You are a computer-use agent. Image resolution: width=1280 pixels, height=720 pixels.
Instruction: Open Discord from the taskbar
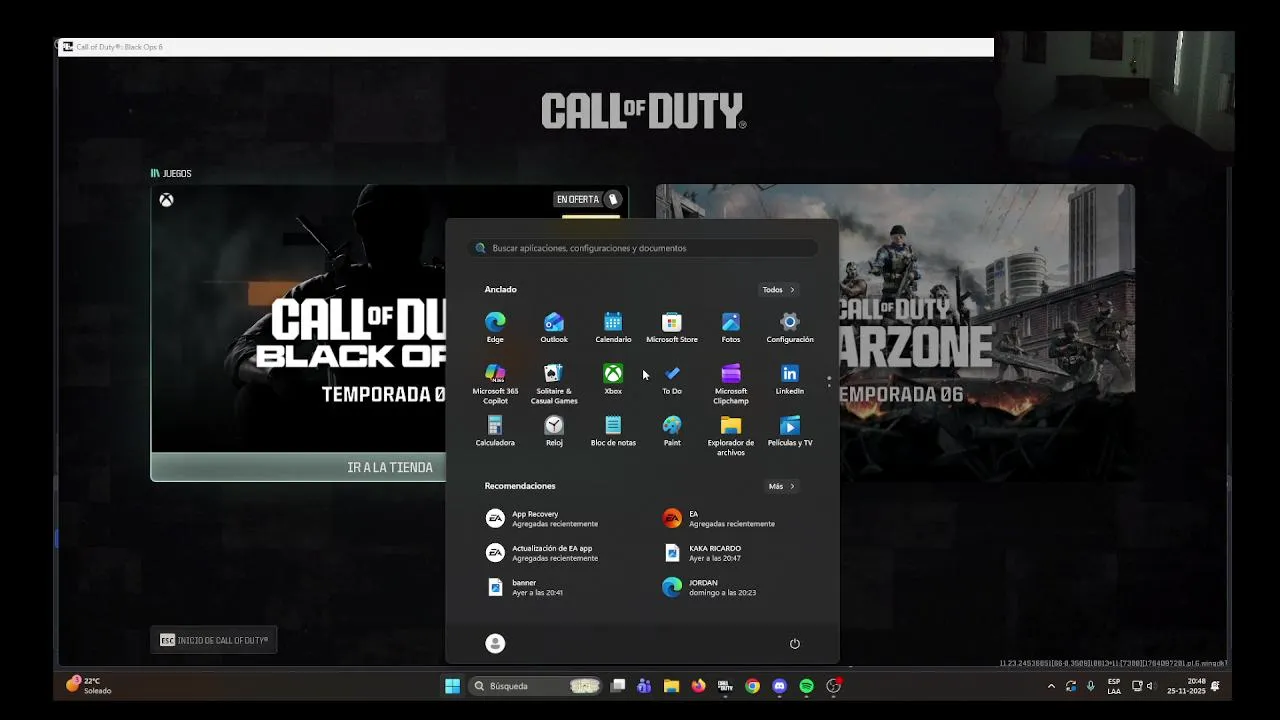pyautogui.click(x=779, y=686)
